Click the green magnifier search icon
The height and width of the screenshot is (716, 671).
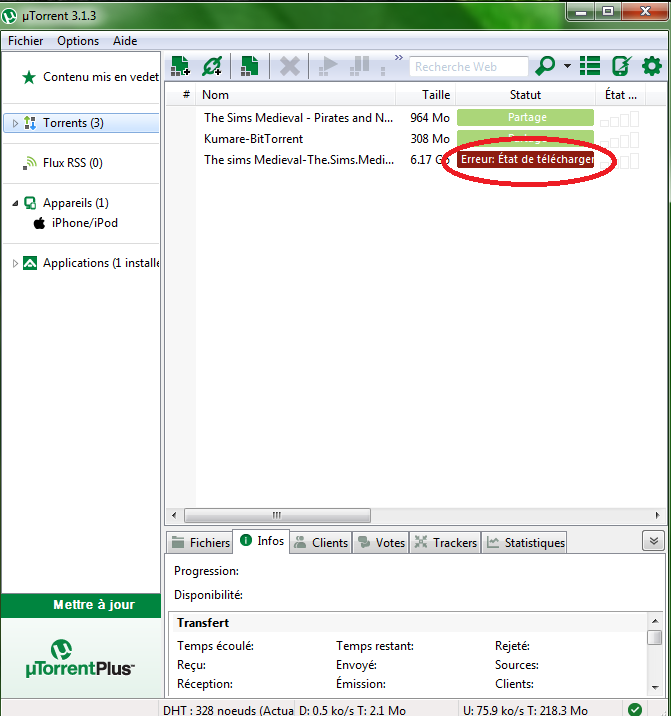click(x=545, y=66)
